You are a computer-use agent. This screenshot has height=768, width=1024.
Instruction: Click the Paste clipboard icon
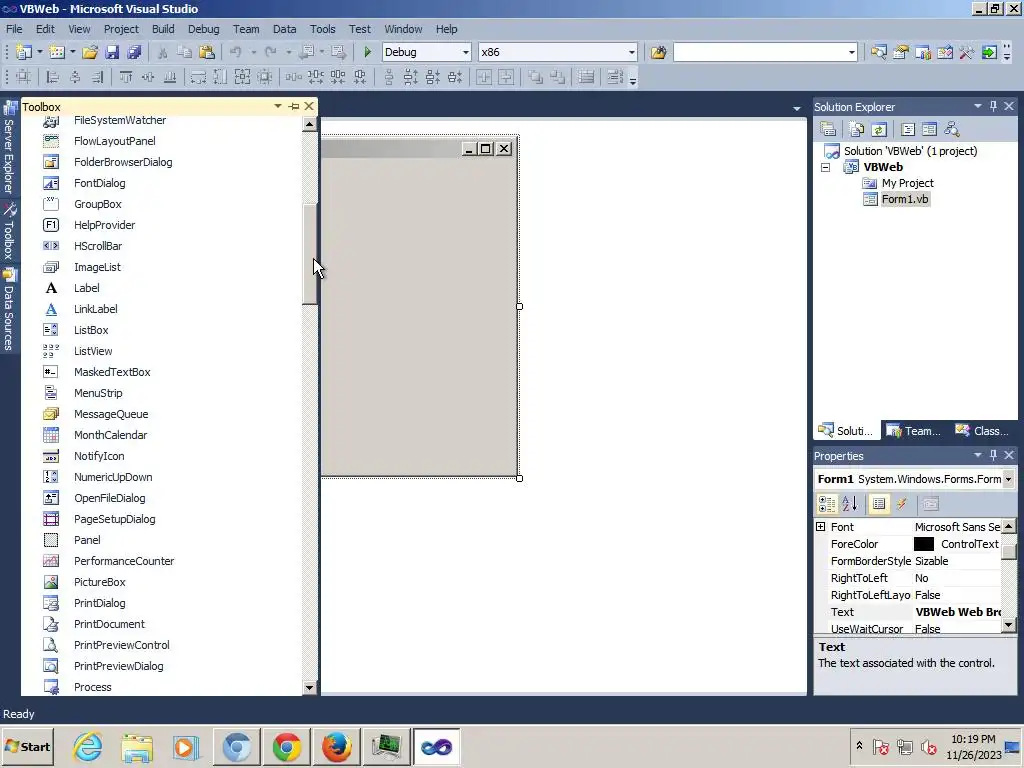point(206,52)
